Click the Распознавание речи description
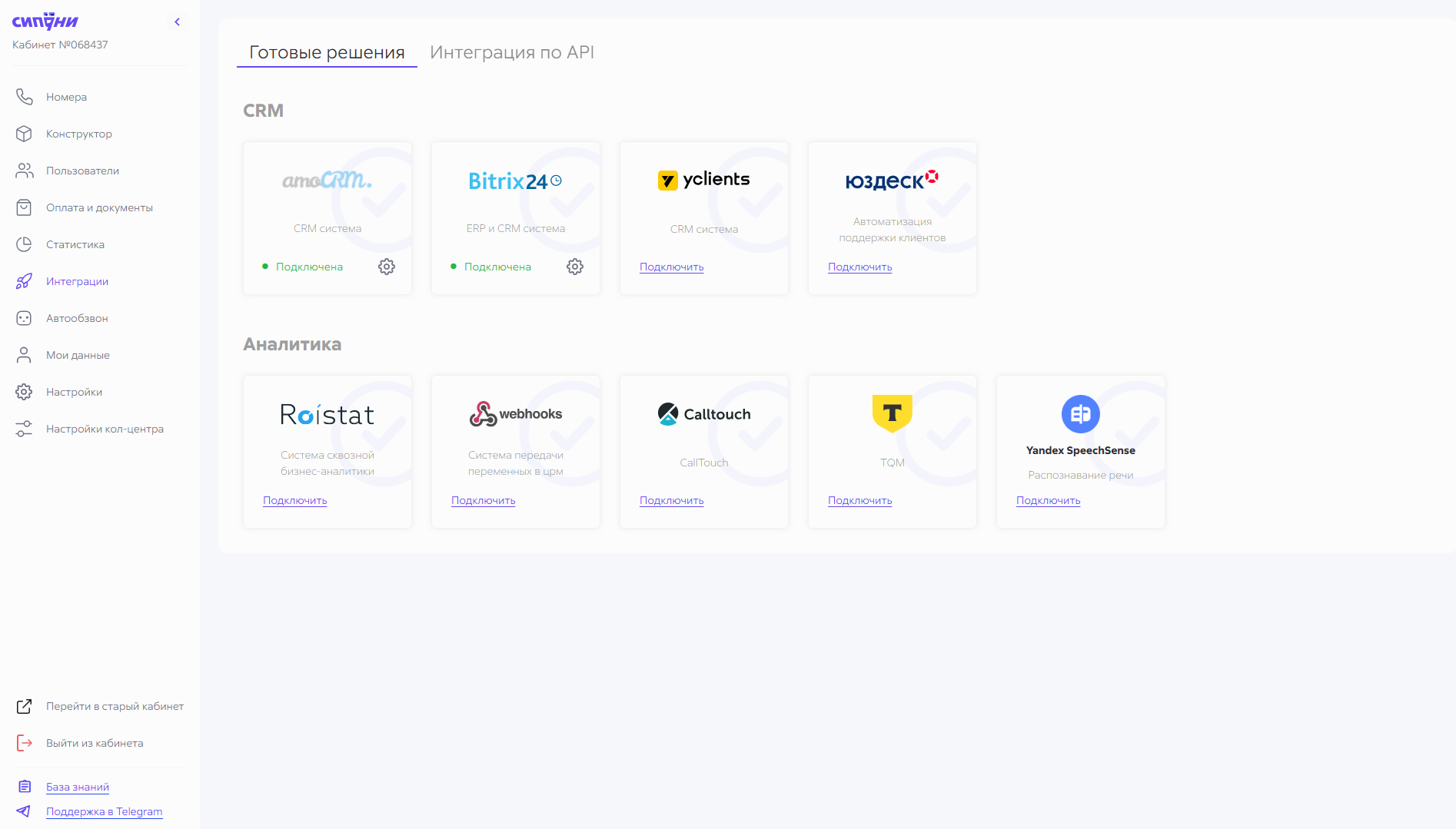The width and height of the screenshot is (1456, 829). click(1081, 475)
